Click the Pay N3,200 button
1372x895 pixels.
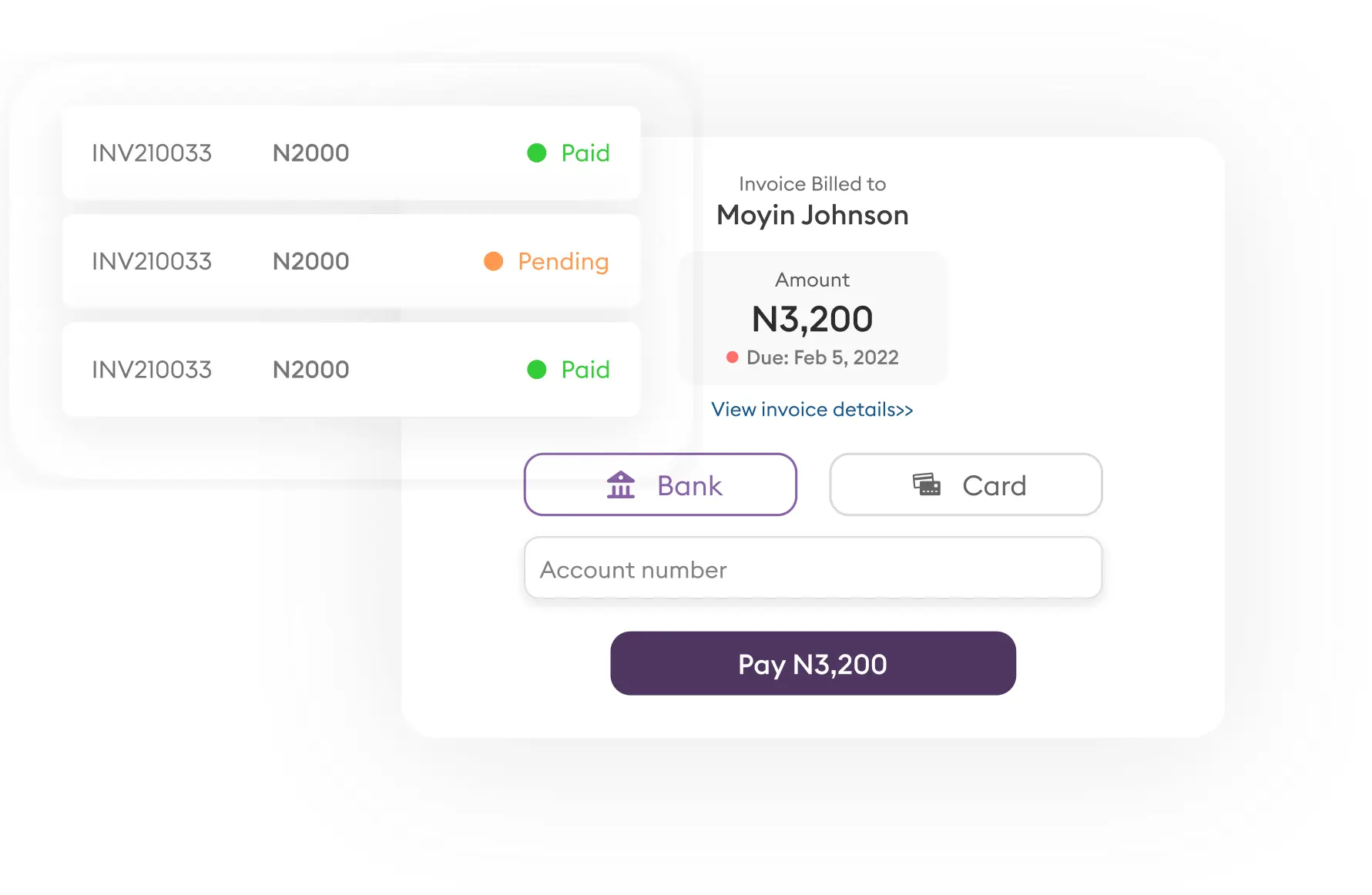point(813,663)
